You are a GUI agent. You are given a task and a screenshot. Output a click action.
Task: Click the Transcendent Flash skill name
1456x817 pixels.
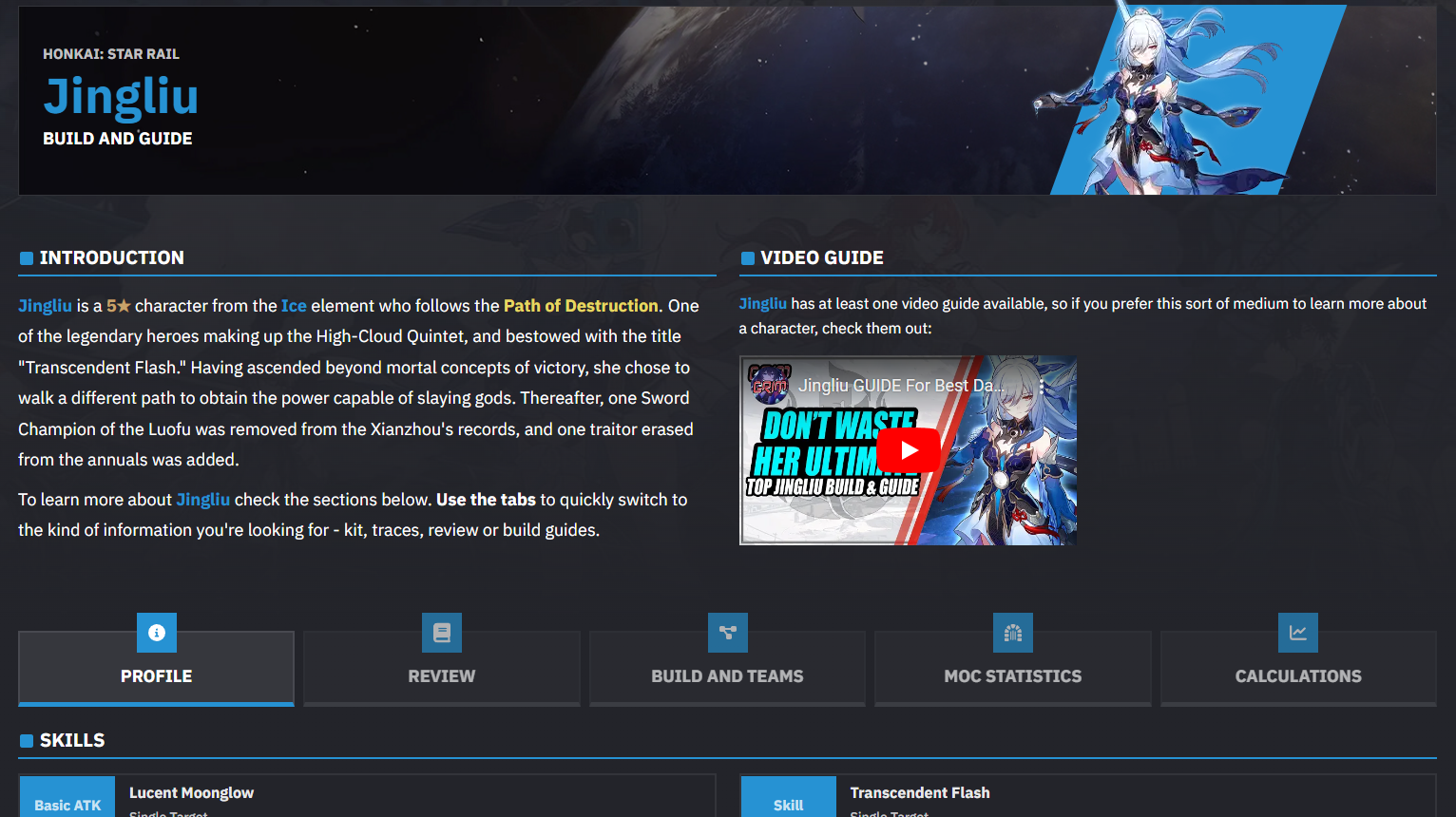pos(919,792)
